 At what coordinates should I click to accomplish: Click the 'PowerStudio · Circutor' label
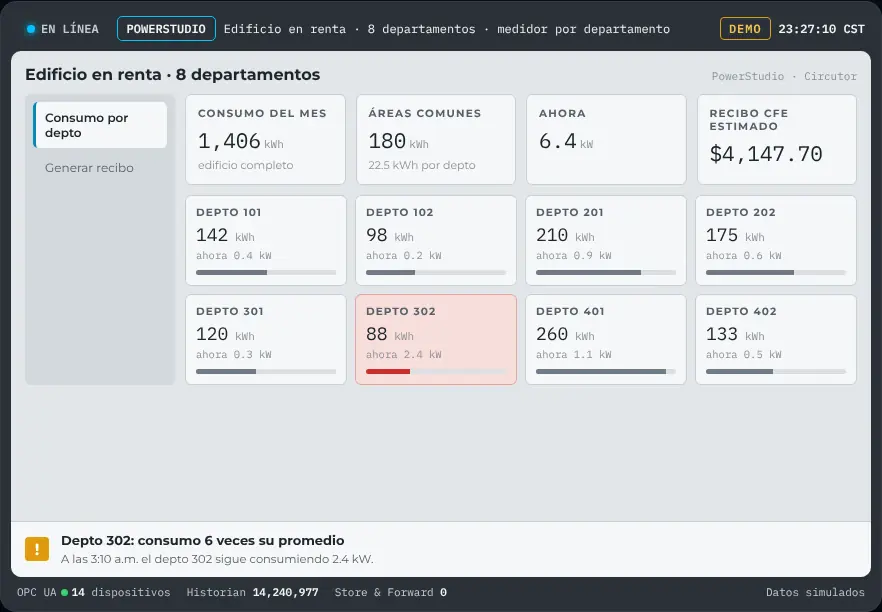point(784,76)
